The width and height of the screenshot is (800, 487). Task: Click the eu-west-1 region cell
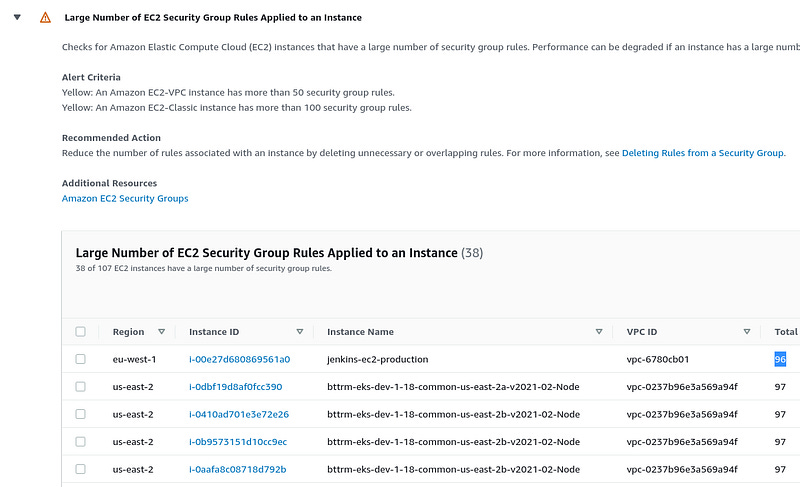[x=134, y=359]
